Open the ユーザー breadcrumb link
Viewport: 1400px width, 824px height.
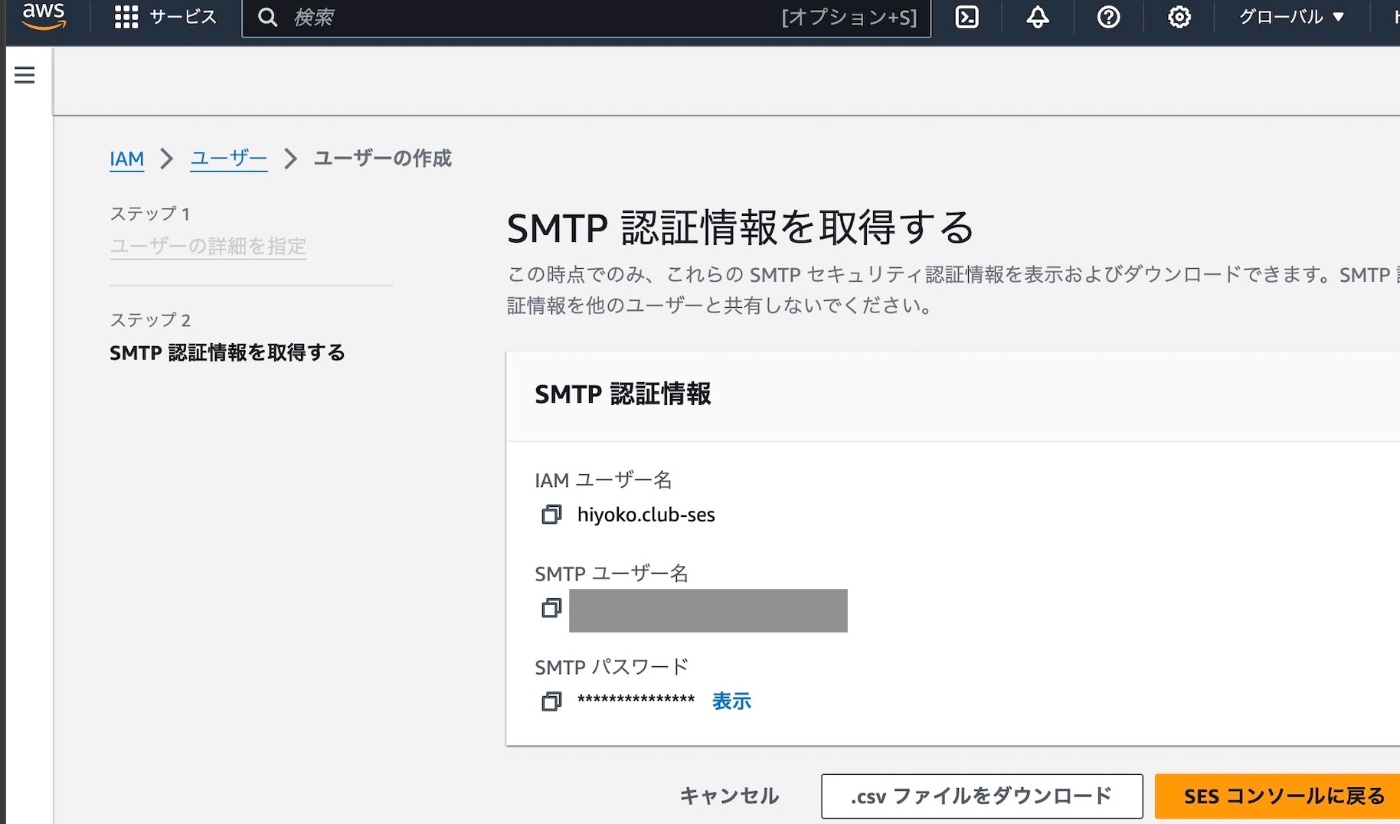point(229,159)
